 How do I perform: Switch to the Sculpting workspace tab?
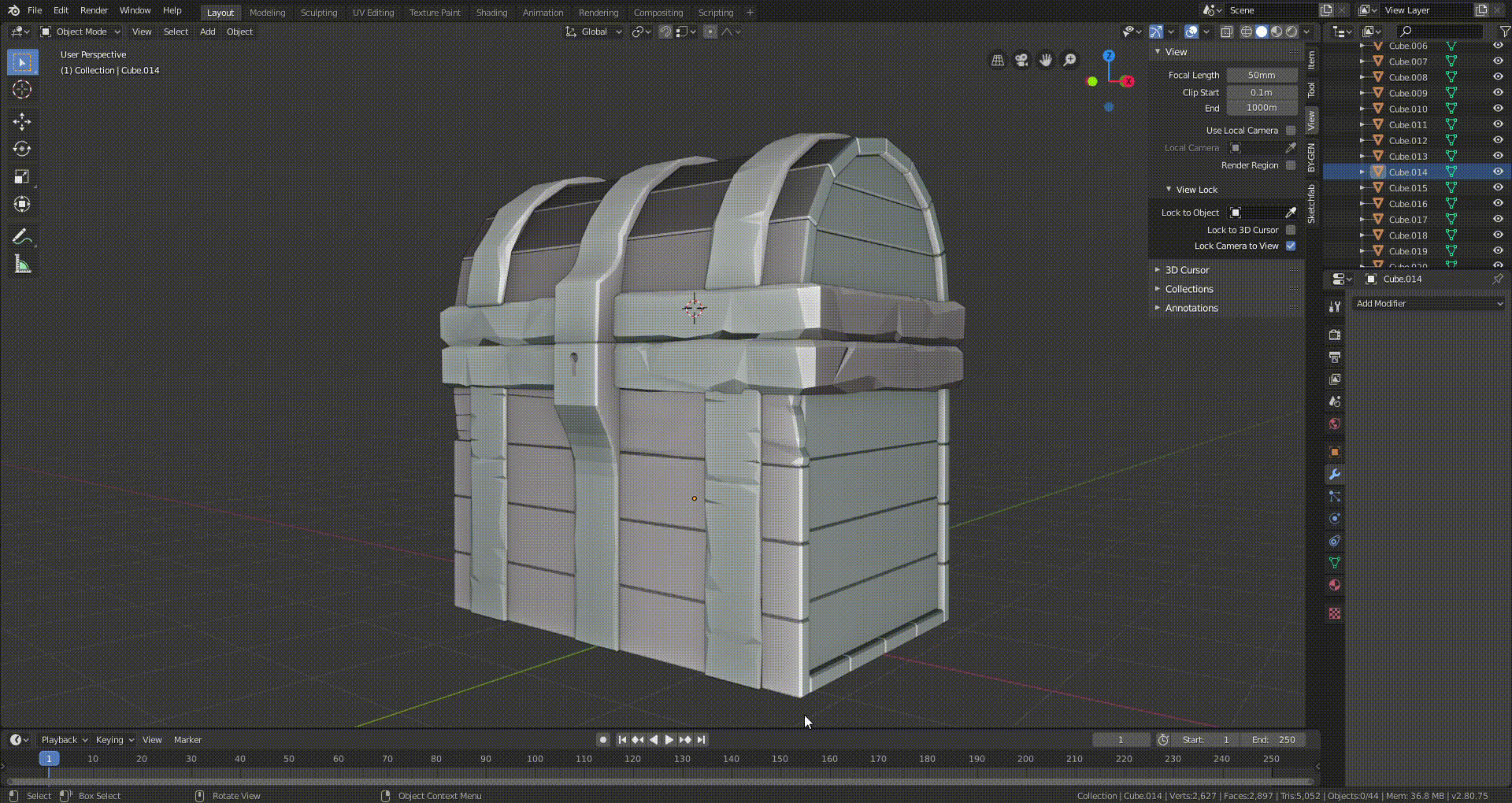(318, 13)
